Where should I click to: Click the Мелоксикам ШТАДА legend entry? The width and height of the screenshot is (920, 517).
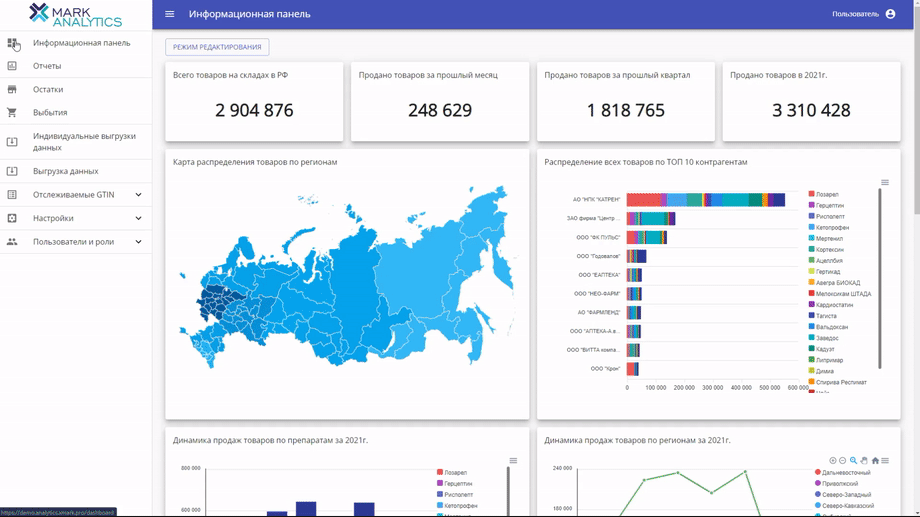click(840, 293)
